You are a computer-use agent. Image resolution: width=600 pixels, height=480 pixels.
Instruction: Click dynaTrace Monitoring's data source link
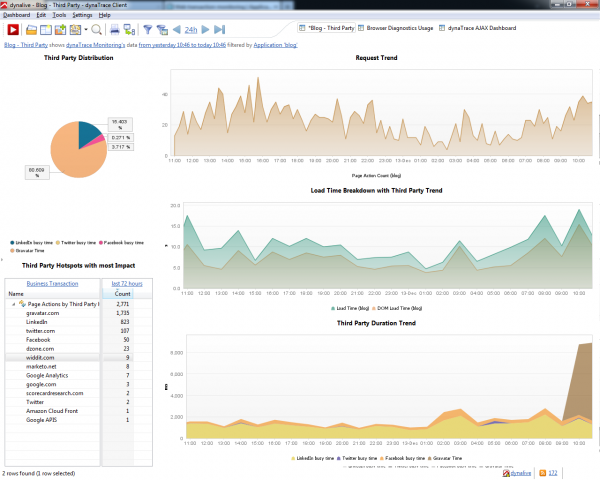pyautogui.click(x=96, y=45)
